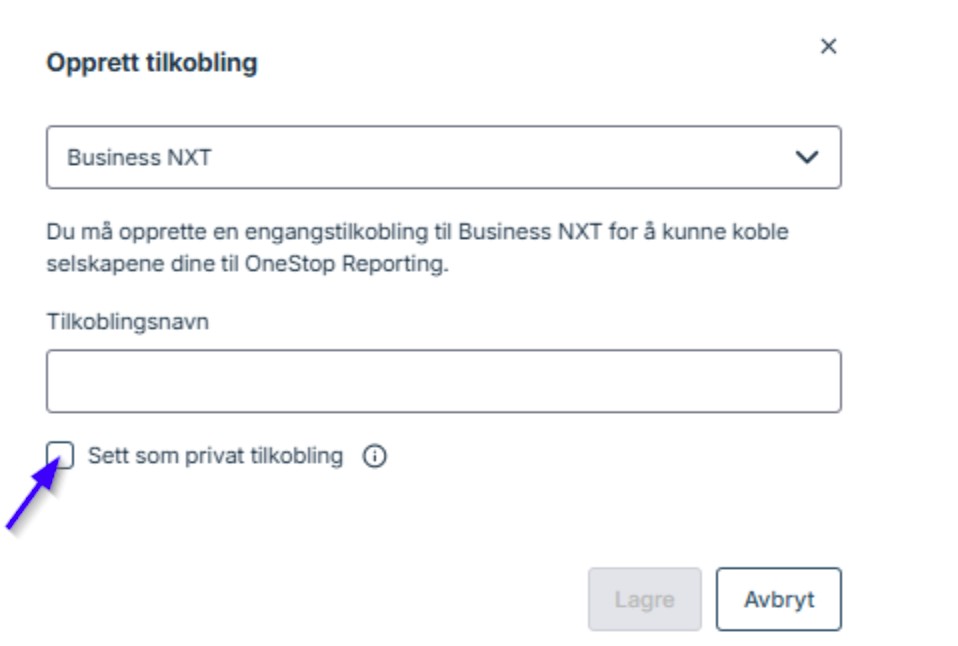
Task: Click the Tilkoblingsnavn field label
Action: 127,322
